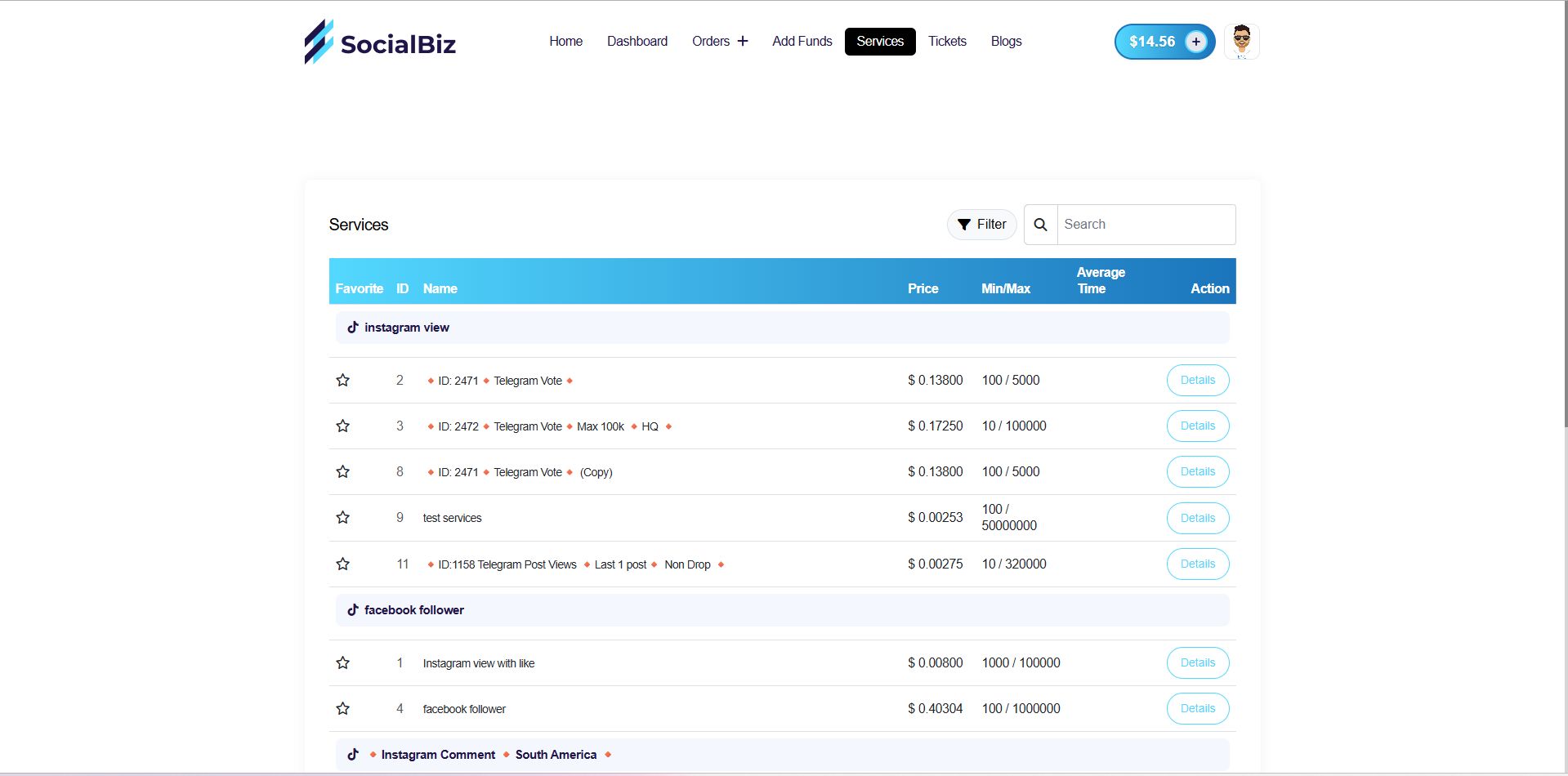This screenshot has width=1568, height=776.
Task: Open the Dashboard page
Action: (x=637, y=42)
